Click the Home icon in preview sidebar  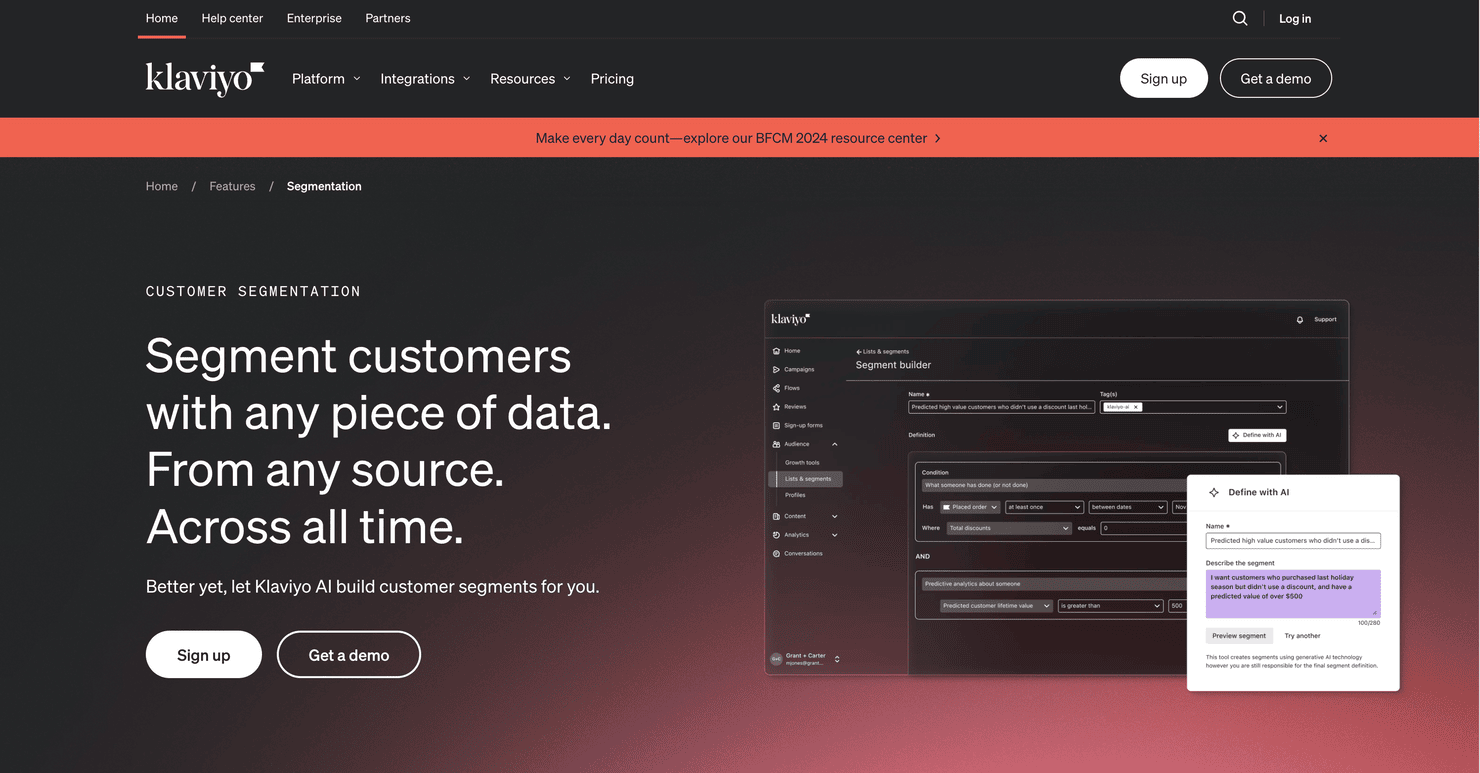[x=776, y=351]
